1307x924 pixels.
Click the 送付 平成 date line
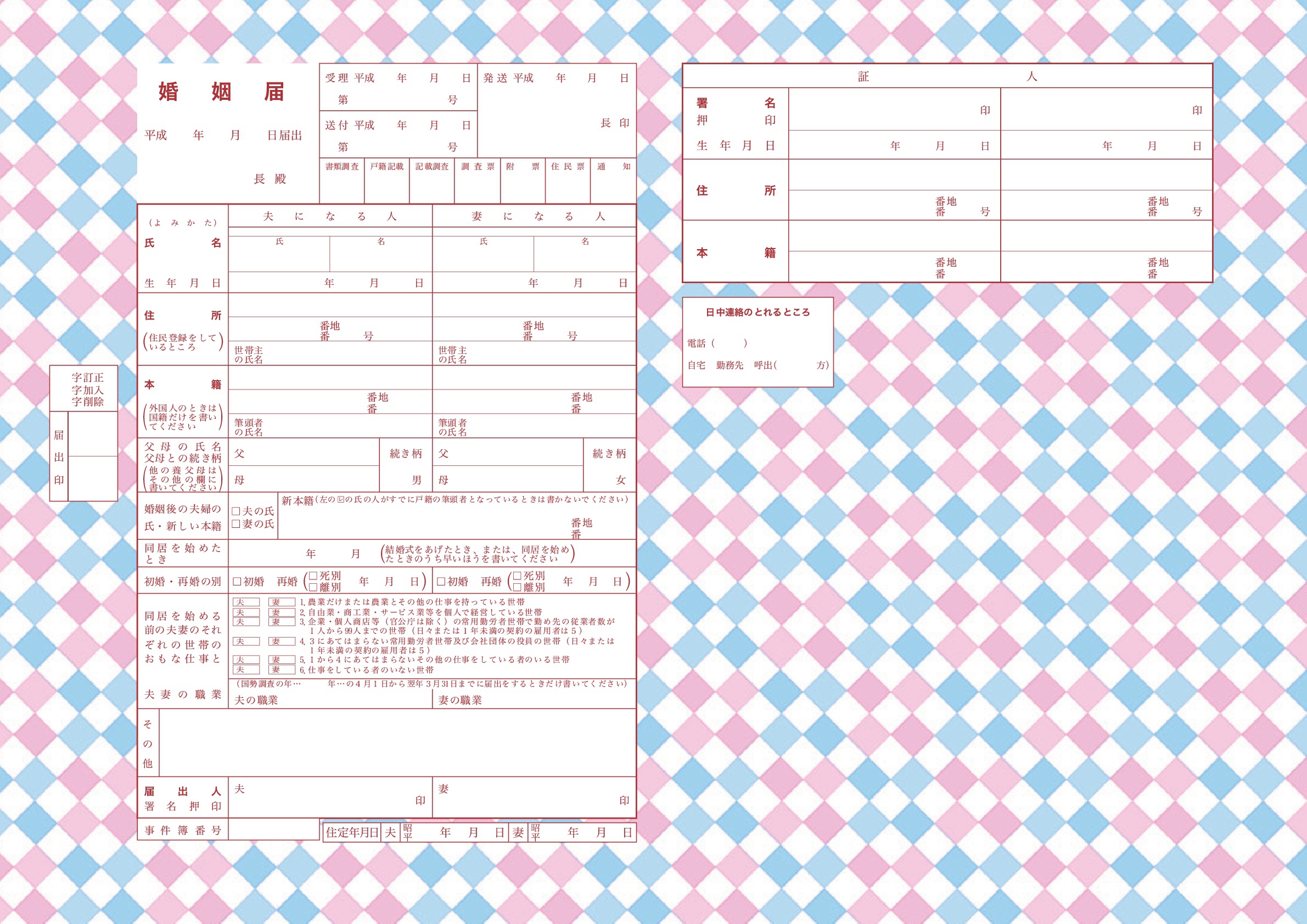398,125
